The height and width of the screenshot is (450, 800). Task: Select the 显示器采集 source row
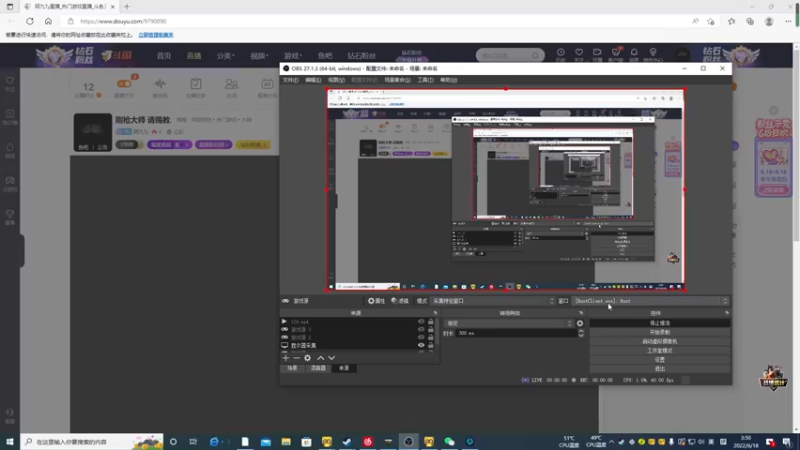pos(357,345)
